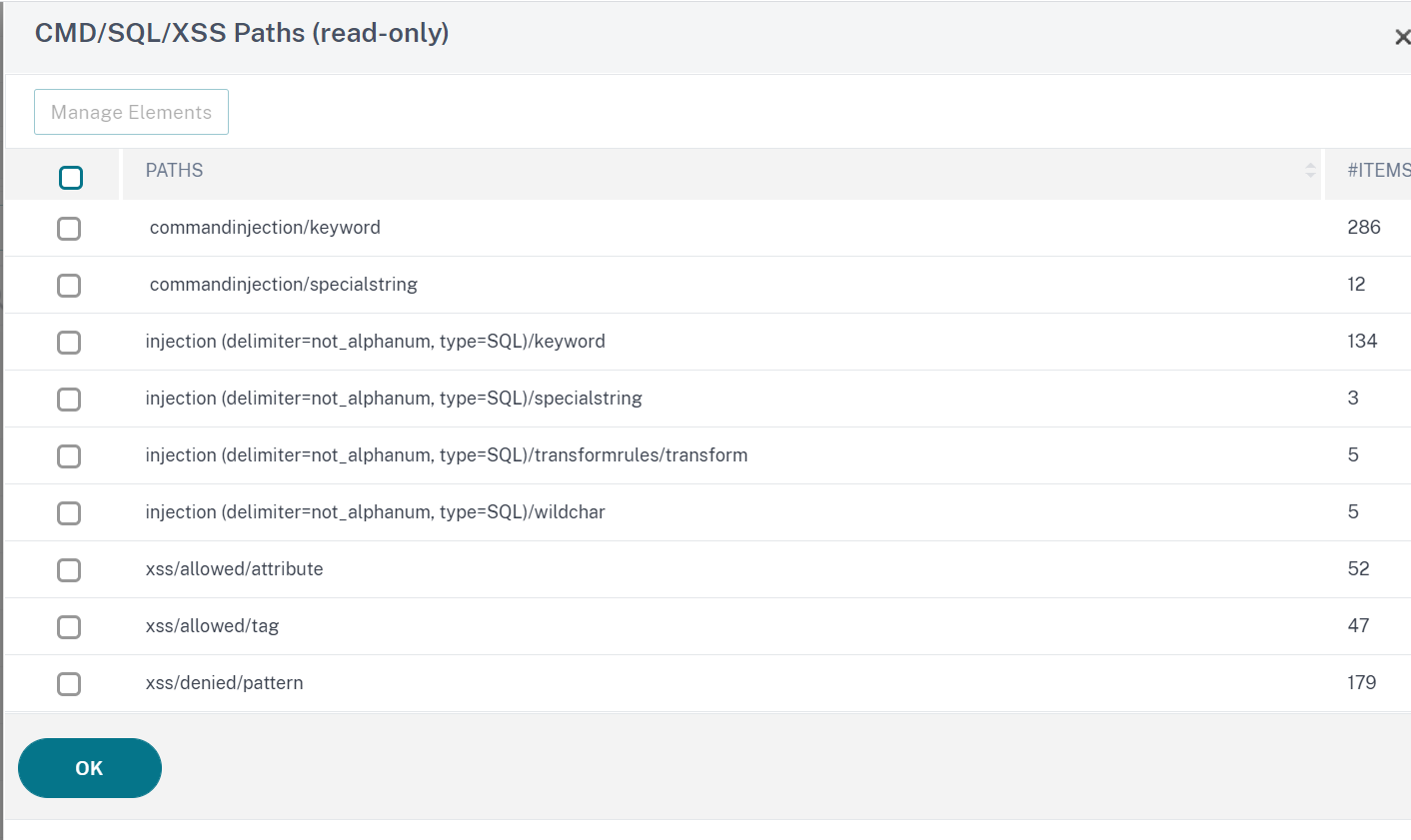Check the xss/denied/pattern row checkbox
The width and height of the screenshot is (1411, 840).
pos(69,684)
